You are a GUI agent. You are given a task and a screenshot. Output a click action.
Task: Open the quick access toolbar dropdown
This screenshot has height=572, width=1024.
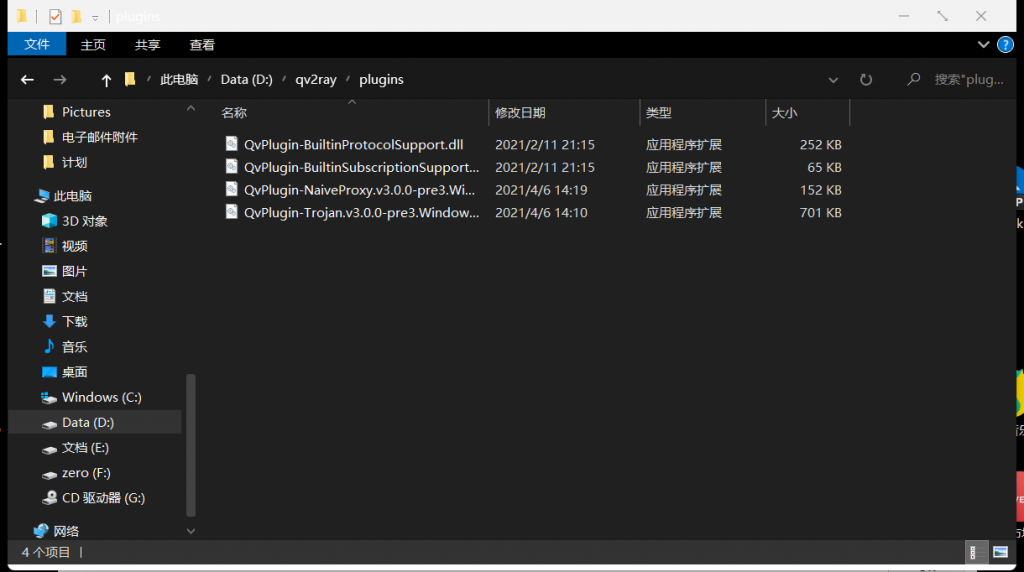point(95,17)
